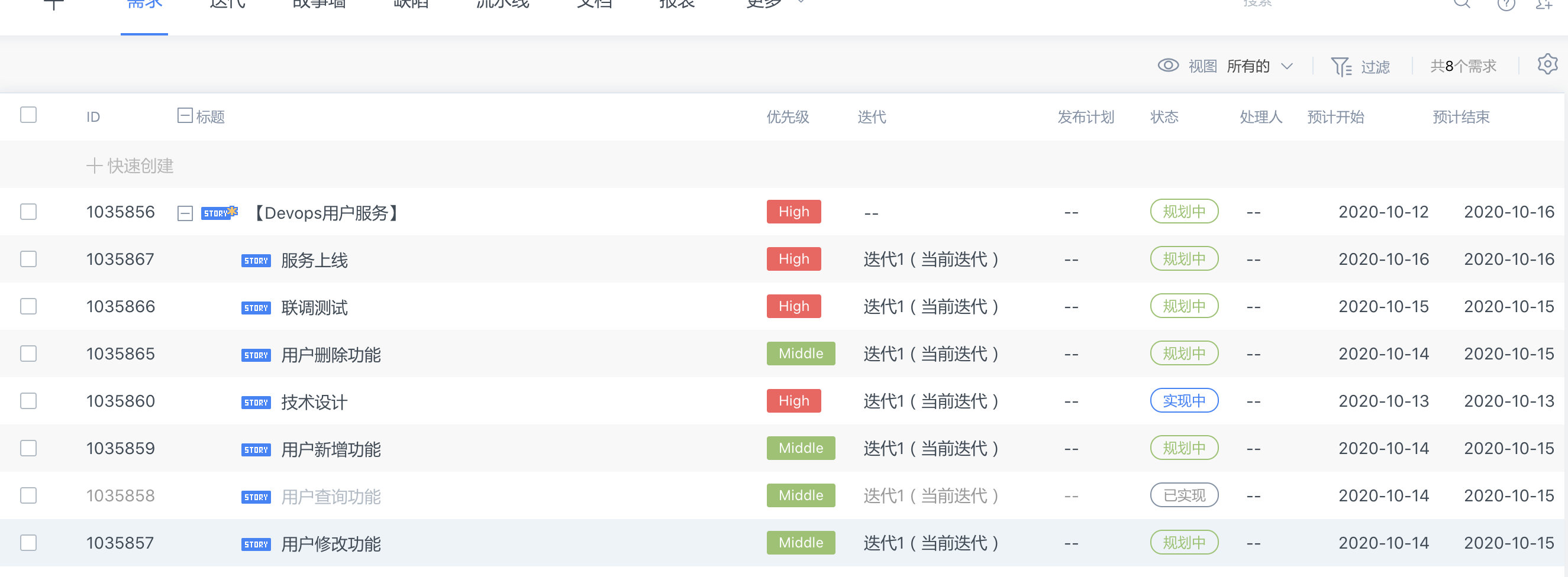Click the 状态 column header
Screen dimensions: 1568x577
click(1164, 116)
